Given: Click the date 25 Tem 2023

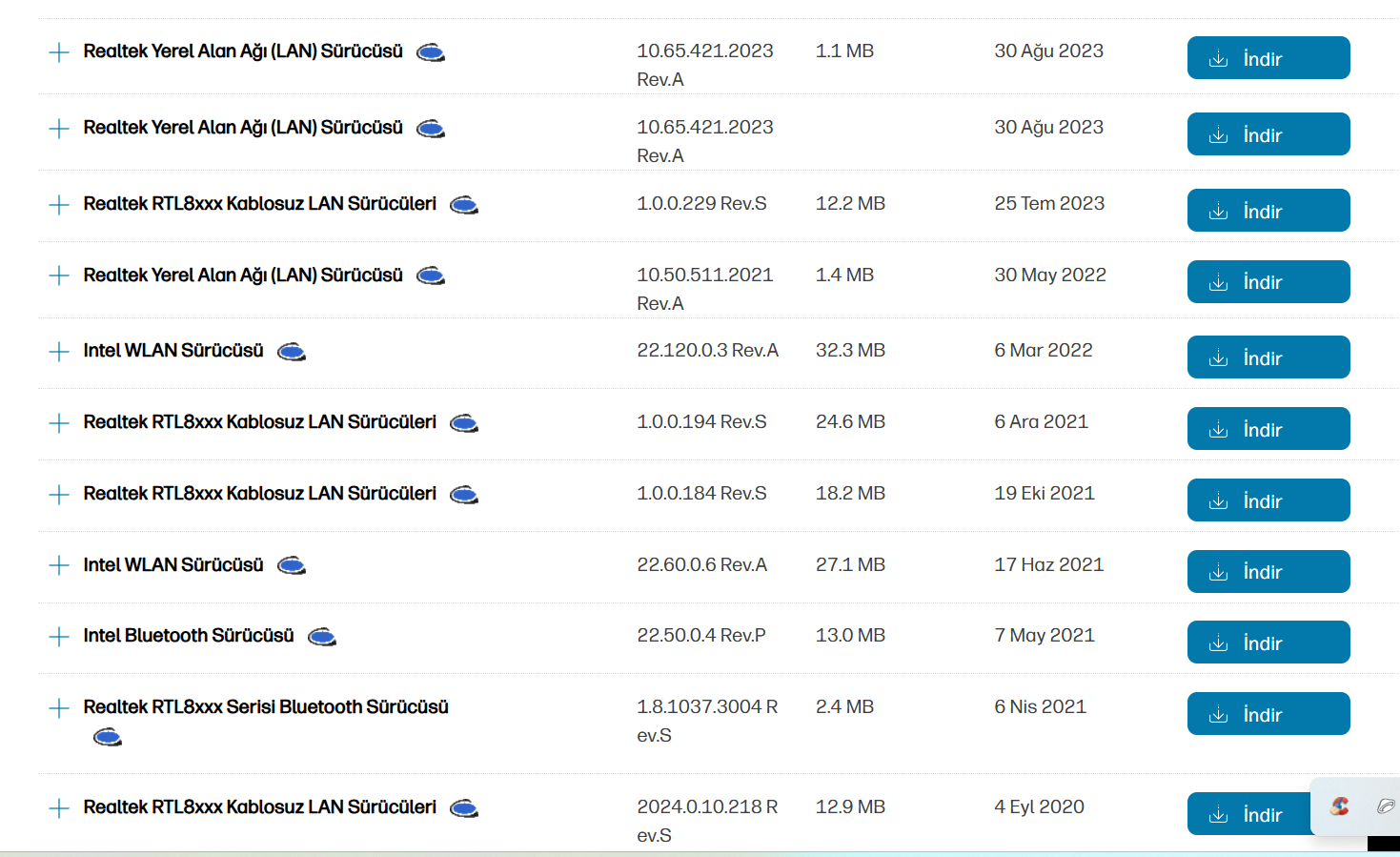Looking at the screenshot, I should coord(1049,204).
